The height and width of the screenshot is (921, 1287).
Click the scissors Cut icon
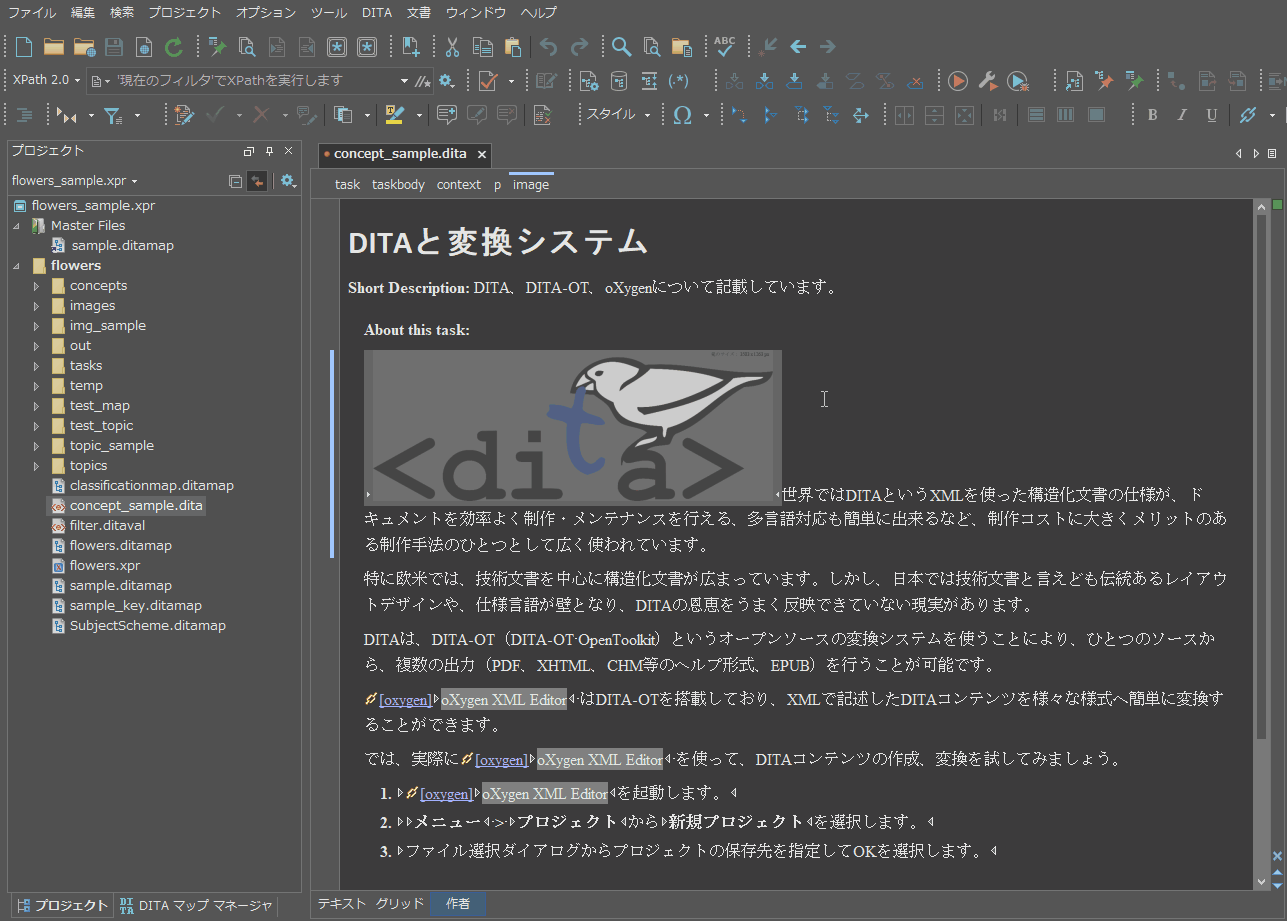click(x=452, y=47)
